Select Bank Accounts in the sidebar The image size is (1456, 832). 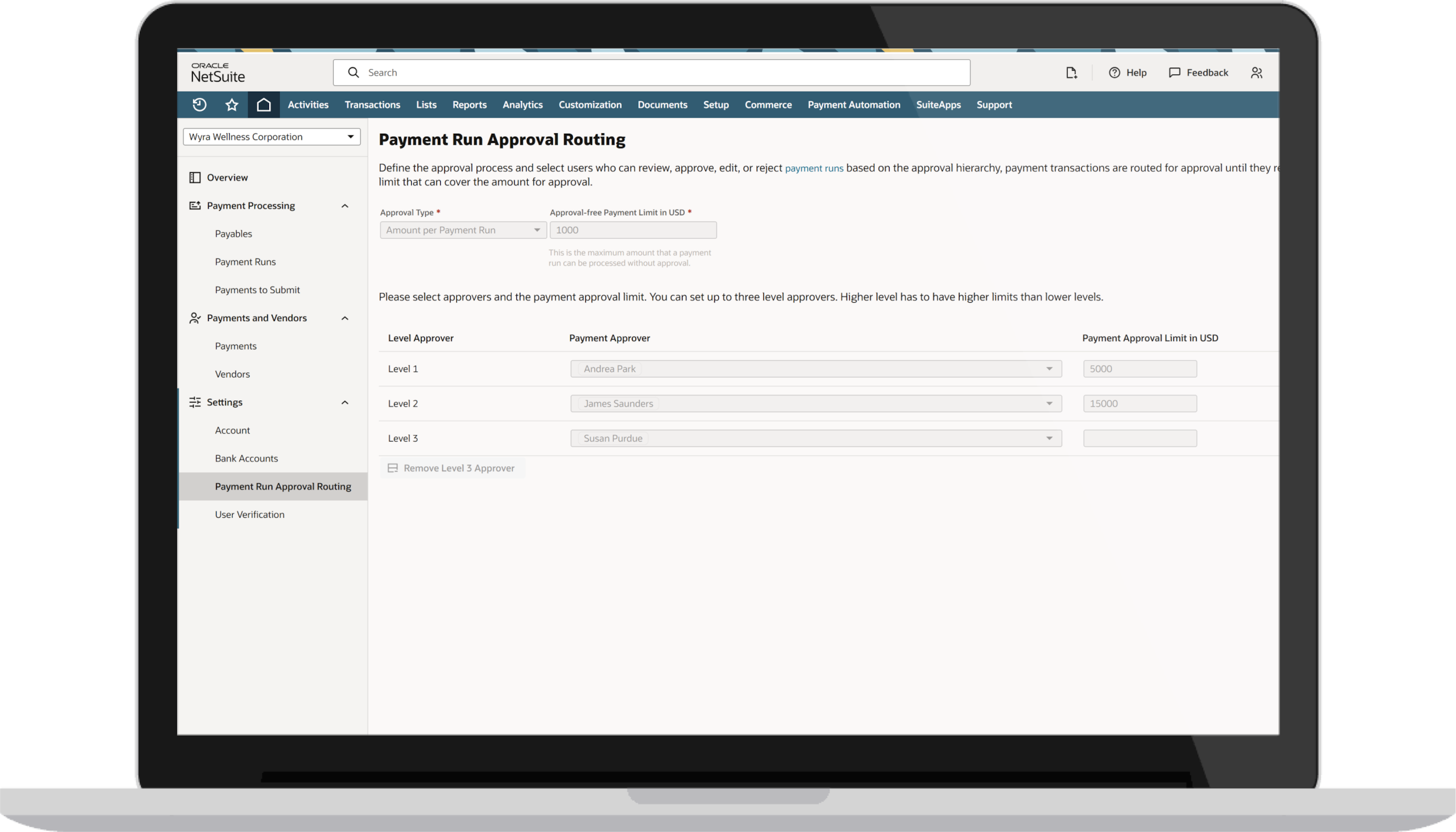tap(246, 458)
